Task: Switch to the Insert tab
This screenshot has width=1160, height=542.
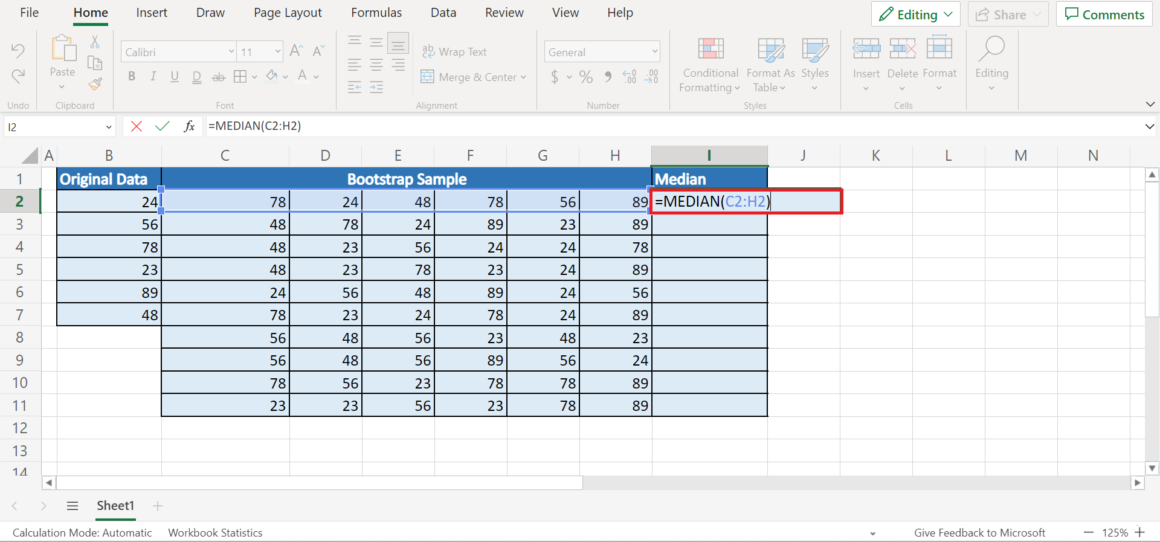Action: [152, 13]
